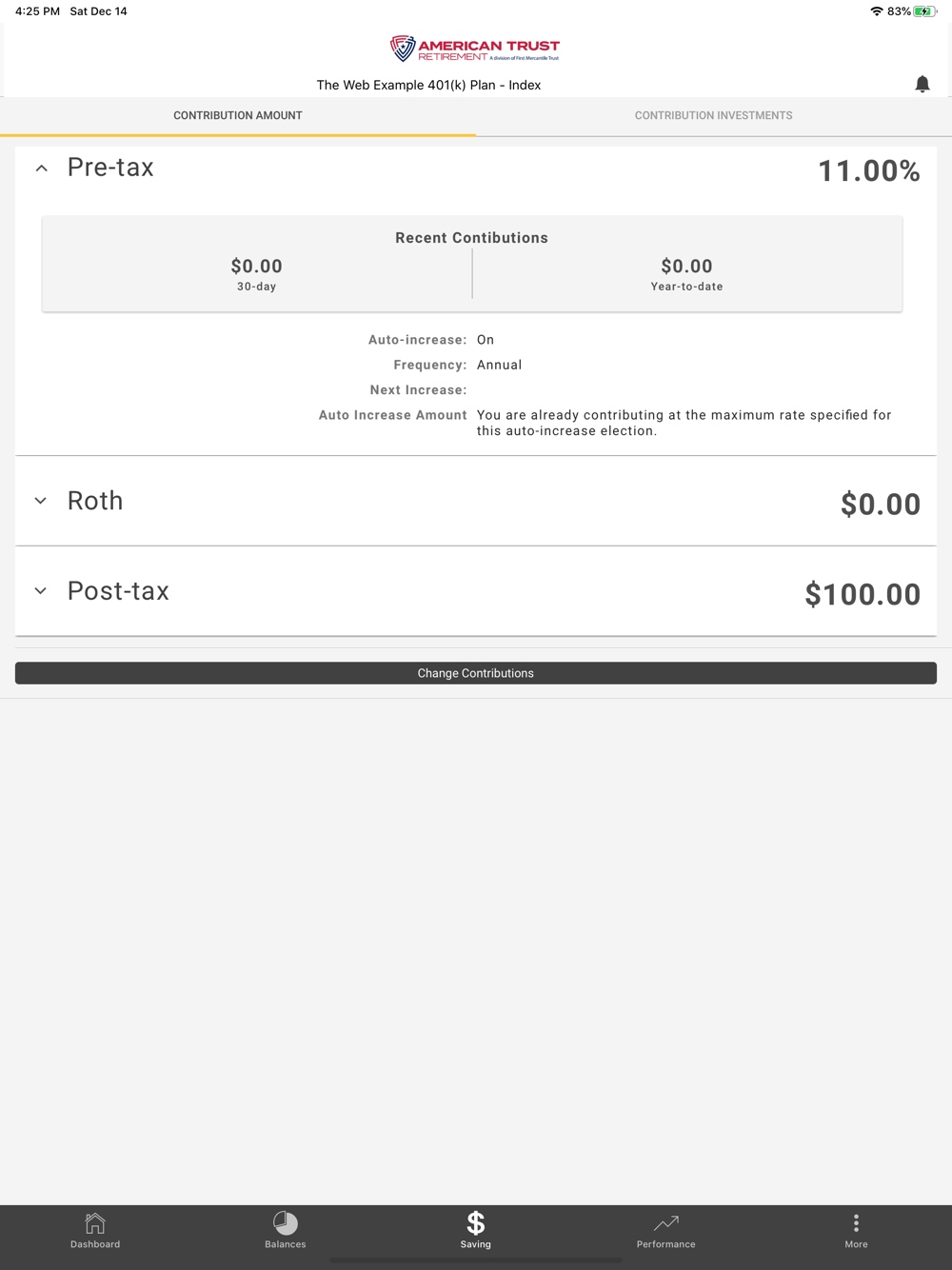The image size is (952, 1270).
Task: Tap the Post-tax $100.00 amount
Action: [x=863, y=594]
